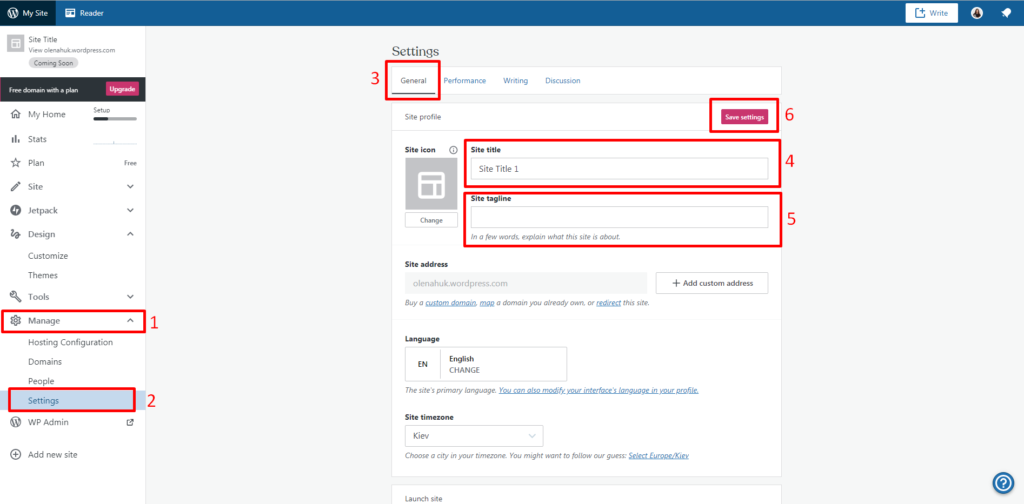Collapse the Design menu
This screenshot has width=1024, height=504.
(x=72, y=234)
